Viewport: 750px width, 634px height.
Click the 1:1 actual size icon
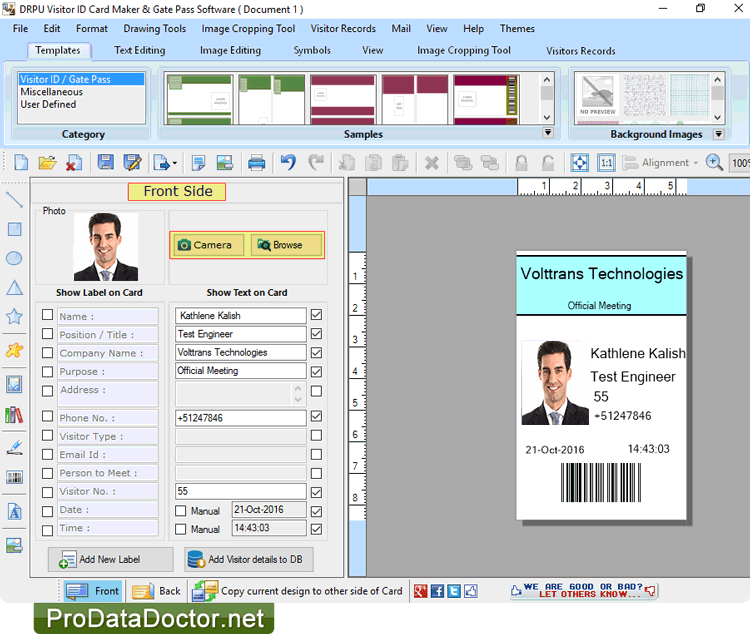pos(607,163)
